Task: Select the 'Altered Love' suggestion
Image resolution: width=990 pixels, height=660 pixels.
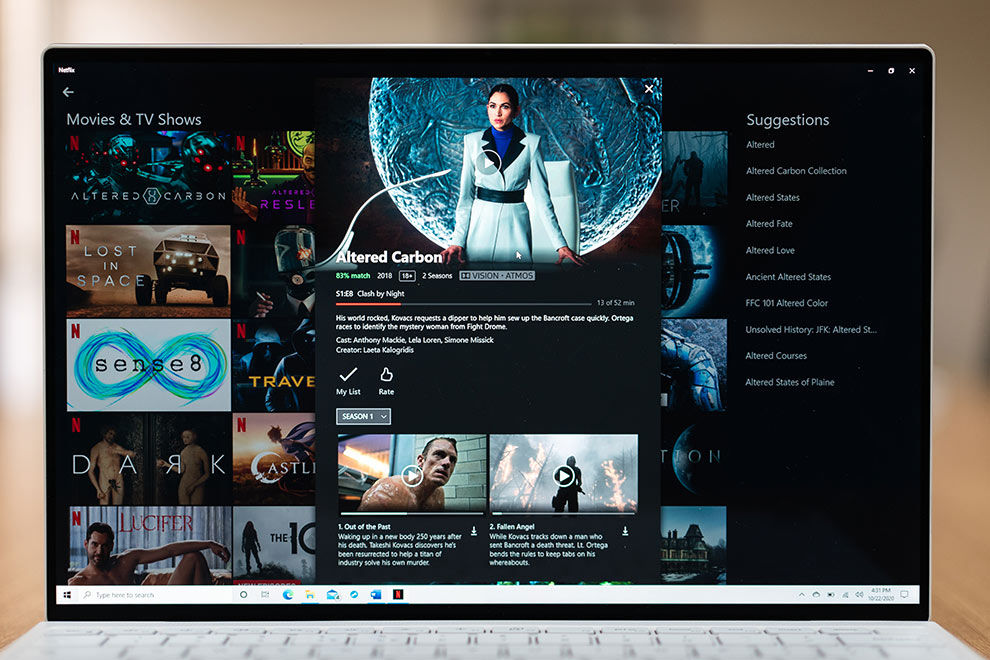Action: (x=770, y=250)
